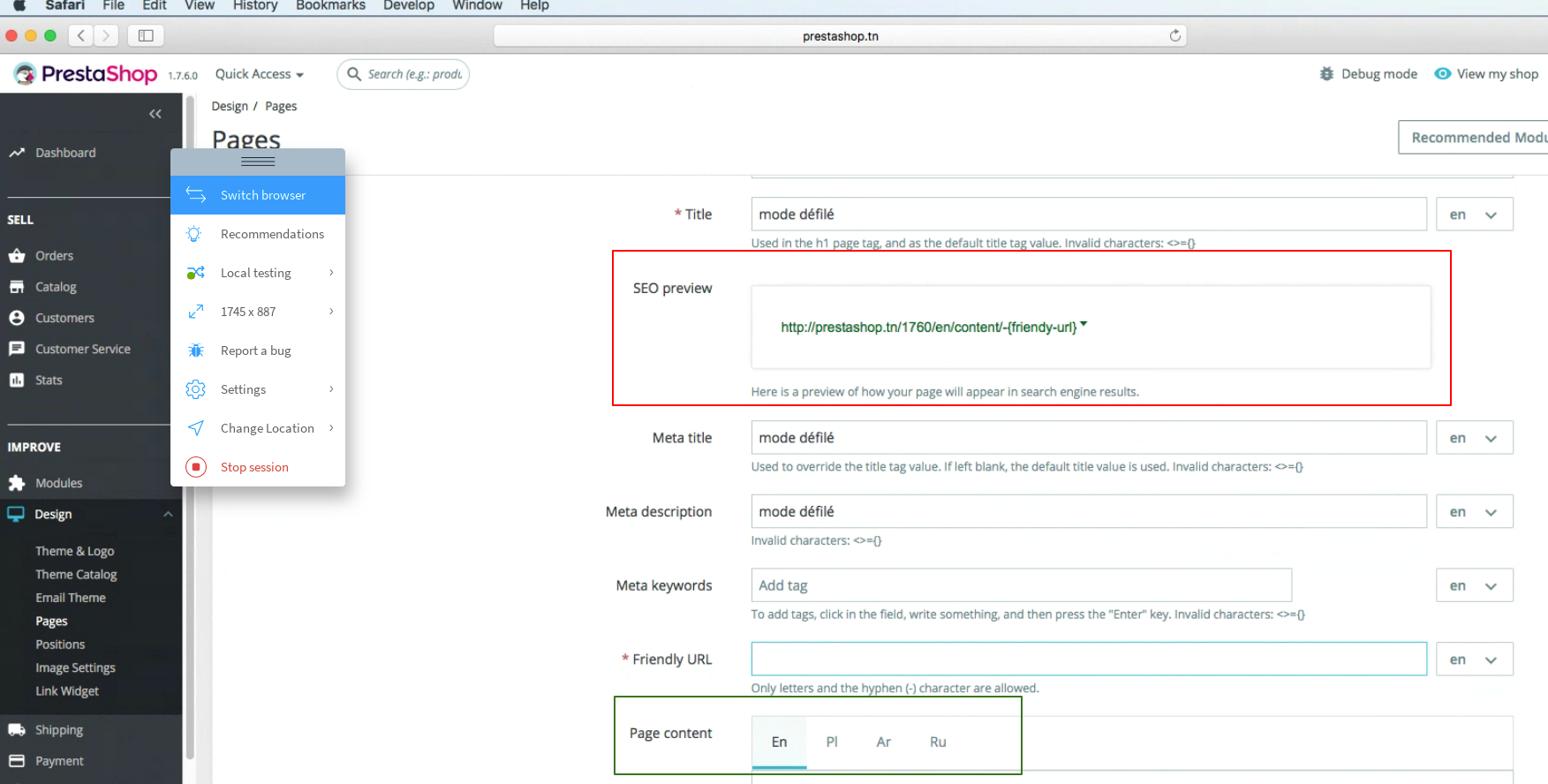Click the Modules puzzle piece icon
The width and height of the screenshot is (1548, 784).
click(x=16, y=483)
